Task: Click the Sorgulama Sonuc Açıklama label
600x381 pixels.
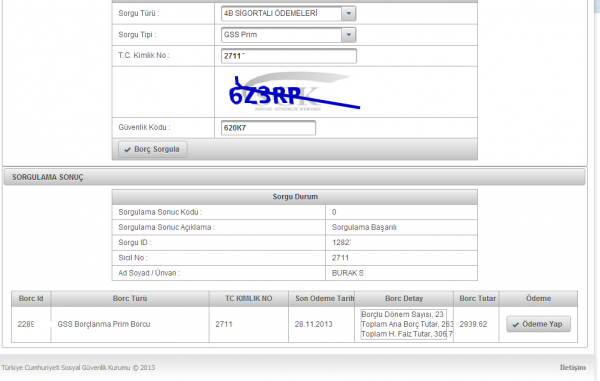Action: pos(166,227)
